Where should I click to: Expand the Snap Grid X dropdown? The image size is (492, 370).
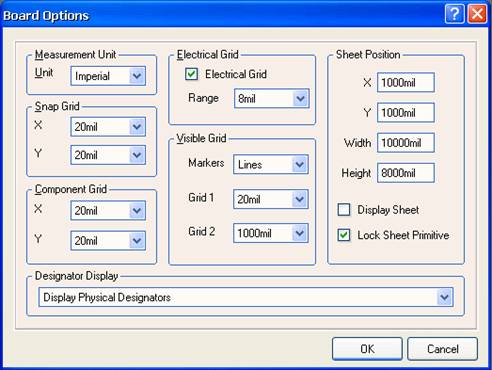point(108,127)
